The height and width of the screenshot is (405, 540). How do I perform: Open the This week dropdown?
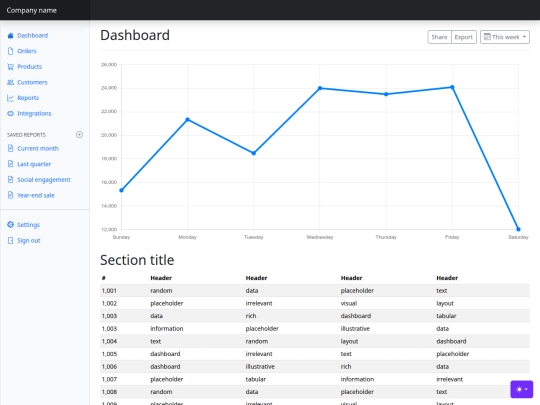(x=505, y=37)
